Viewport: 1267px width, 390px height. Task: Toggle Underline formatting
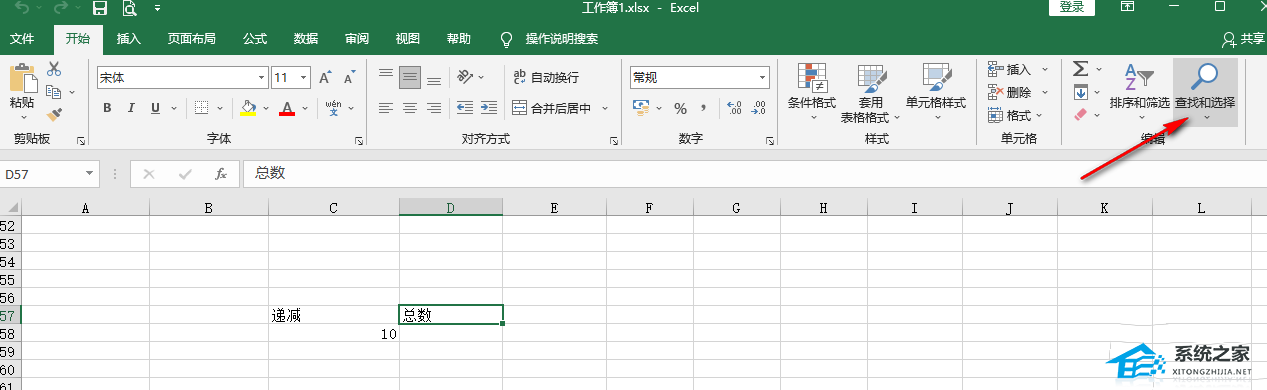click(155, 108)
